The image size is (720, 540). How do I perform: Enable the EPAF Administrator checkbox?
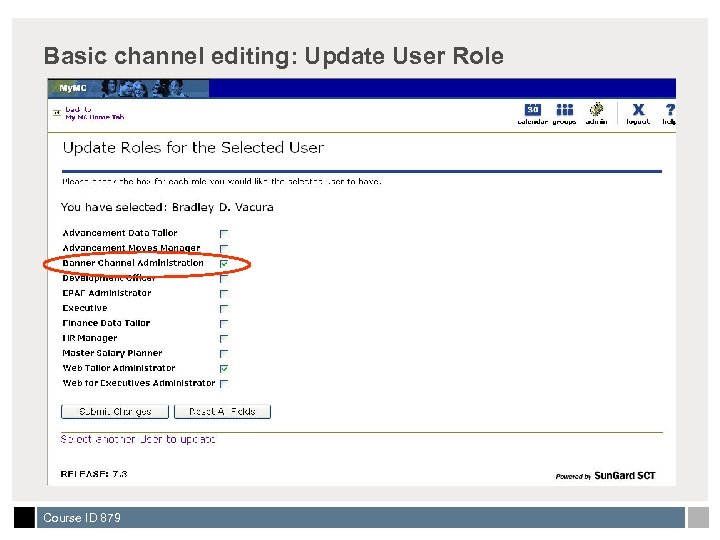(x=224, y=293)
